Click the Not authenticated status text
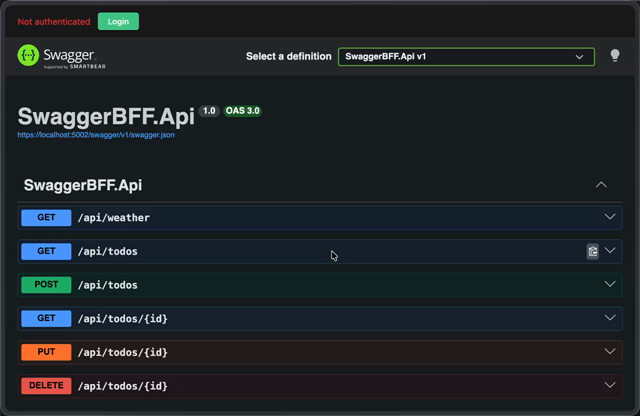Image resolution: width=640 pixels, height=416 pixels. (x=54, y=22)
